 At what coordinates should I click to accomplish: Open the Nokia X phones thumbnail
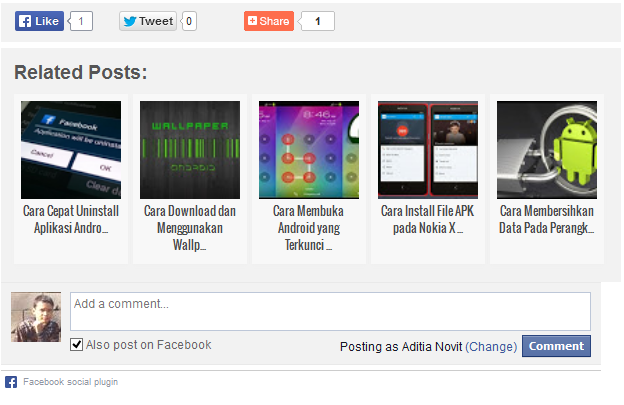[428, 150]
